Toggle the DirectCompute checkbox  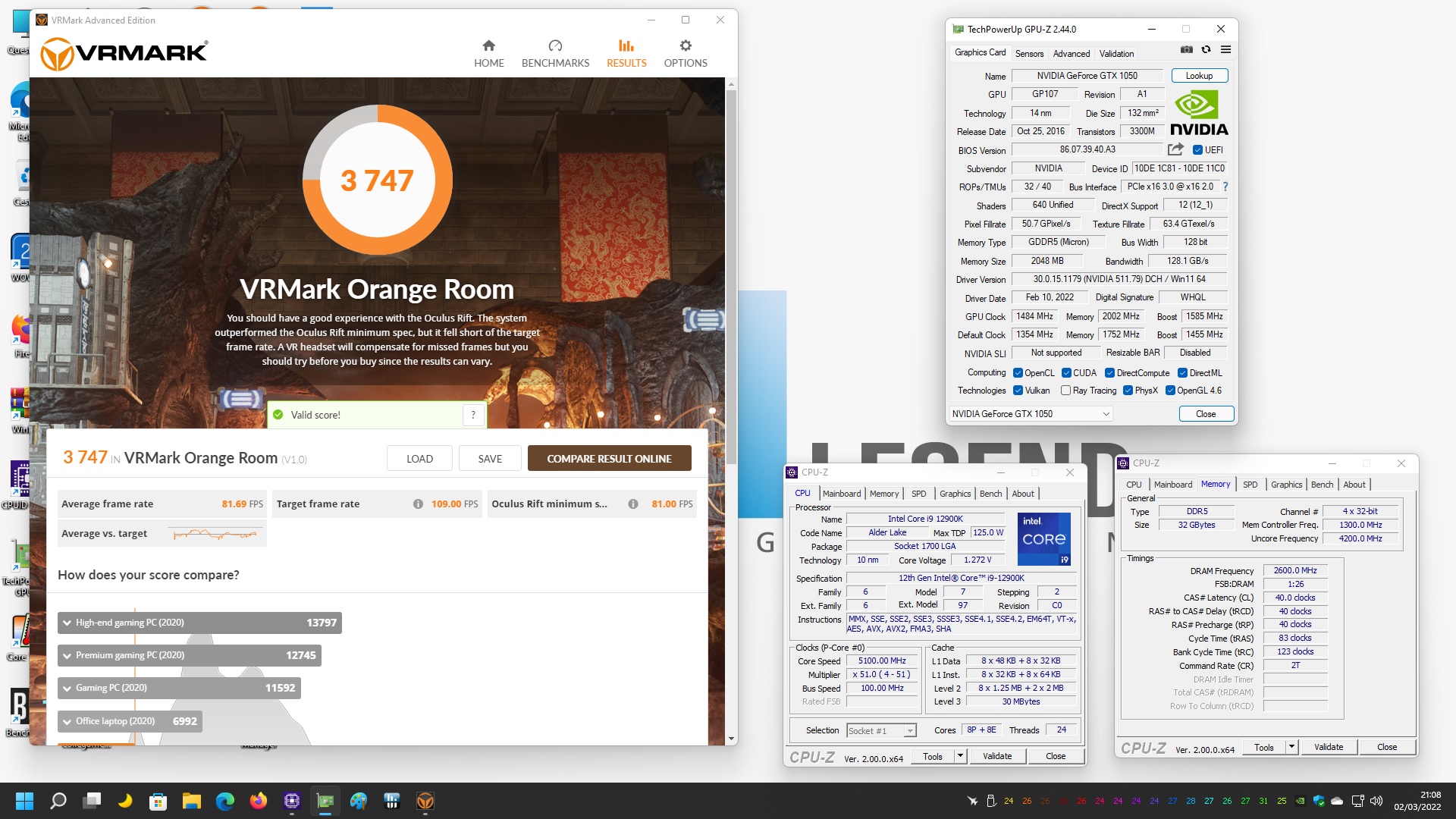[1109, 373]
